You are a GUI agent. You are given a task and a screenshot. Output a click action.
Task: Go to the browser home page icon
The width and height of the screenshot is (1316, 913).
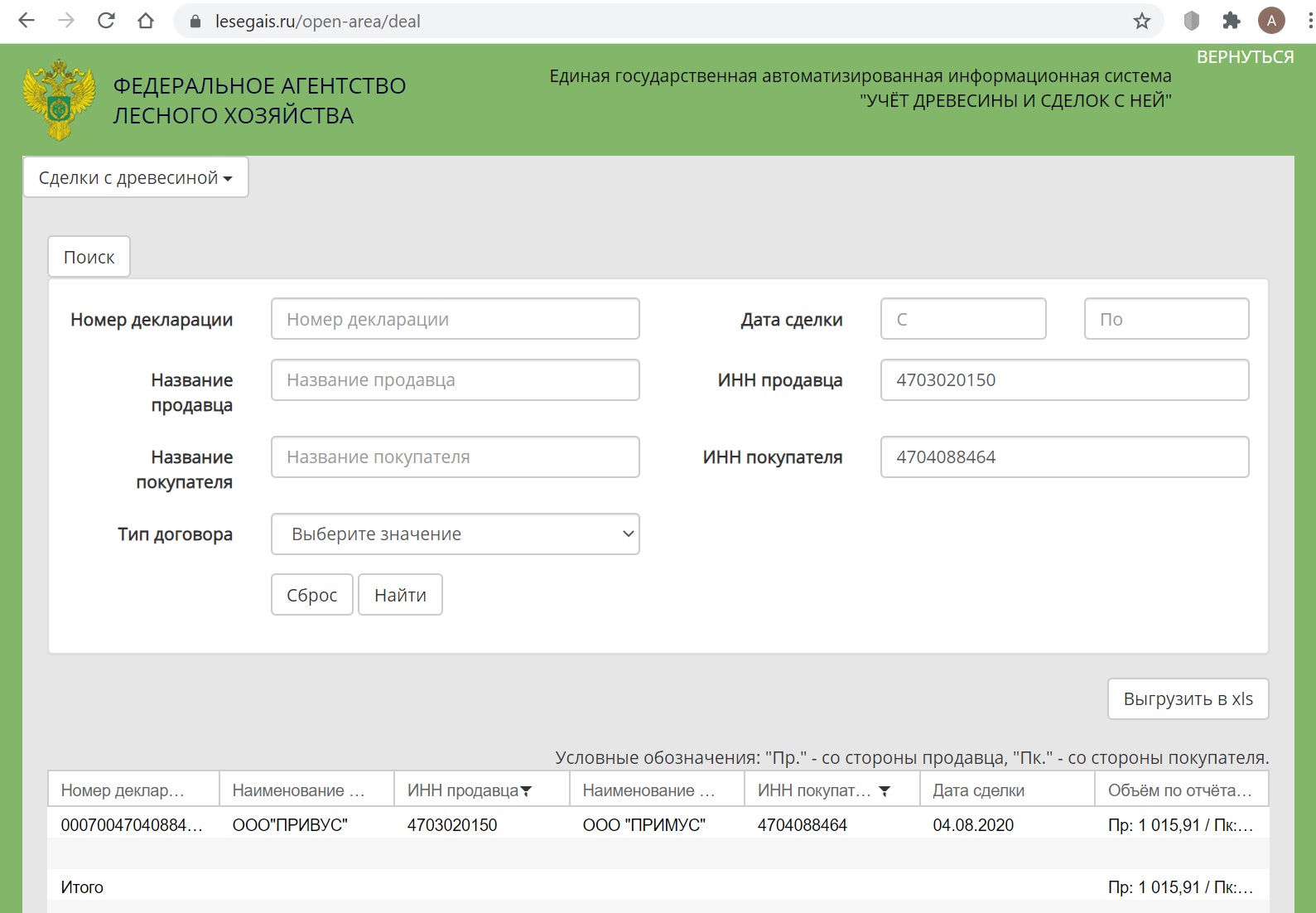146,21
